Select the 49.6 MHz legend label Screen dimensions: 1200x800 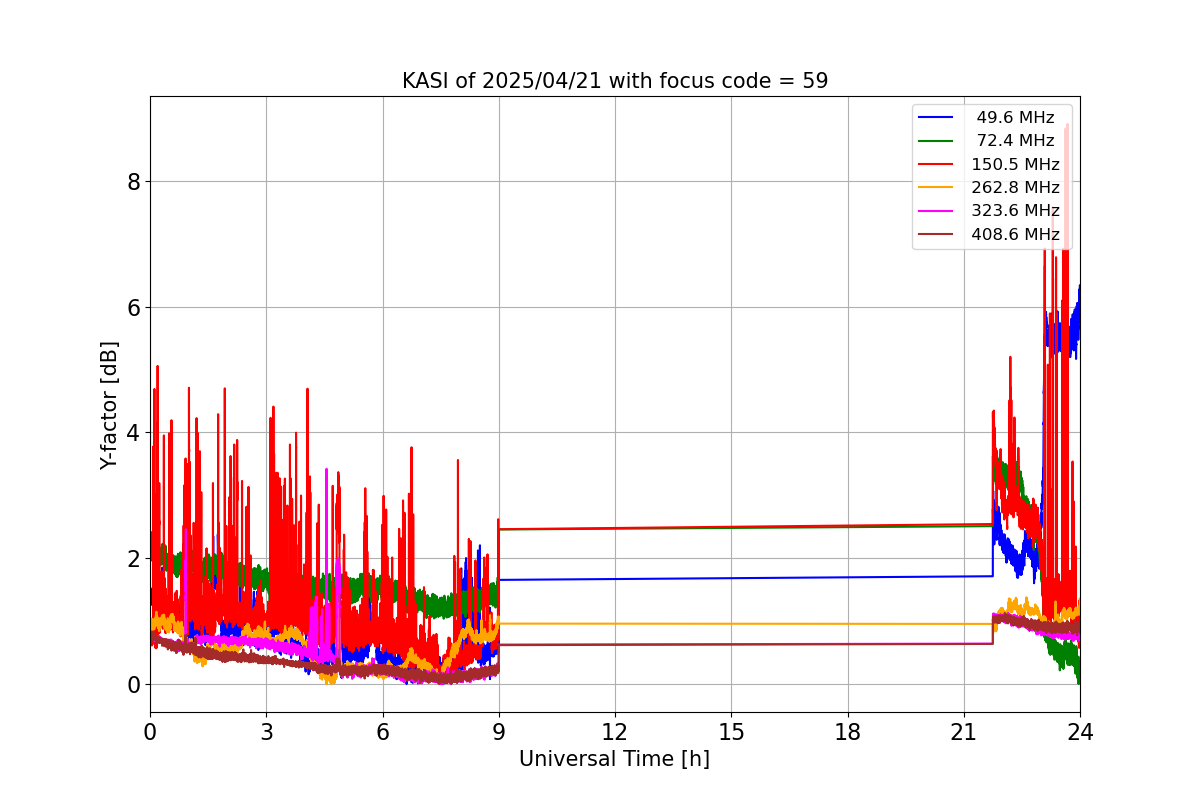click(x=1015, y=117)
